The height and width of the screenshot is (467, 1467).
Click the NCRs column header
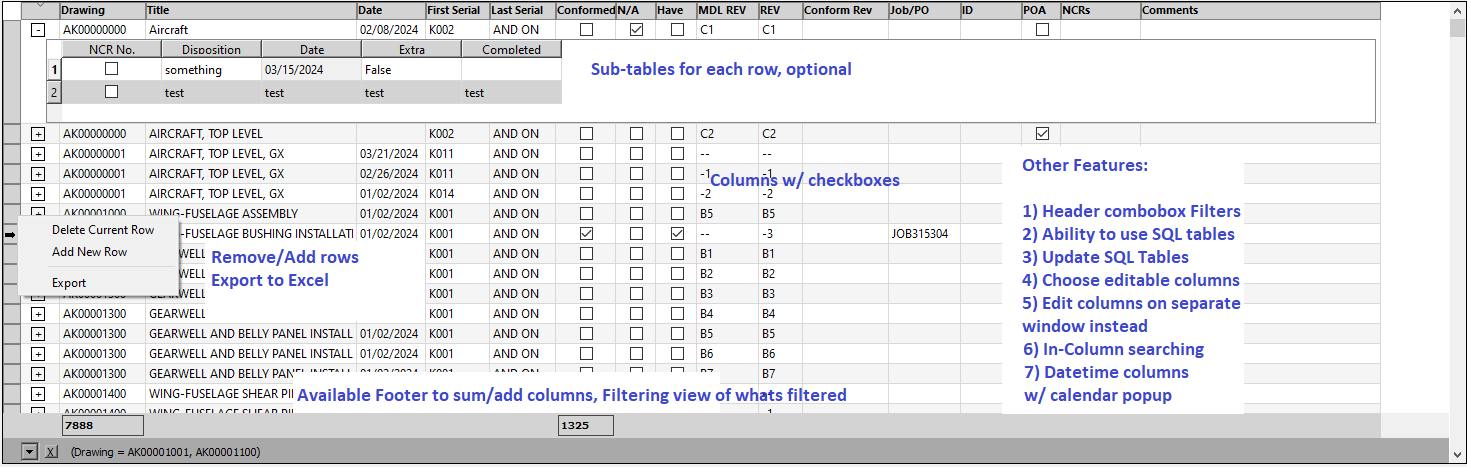coord(1100,10)
